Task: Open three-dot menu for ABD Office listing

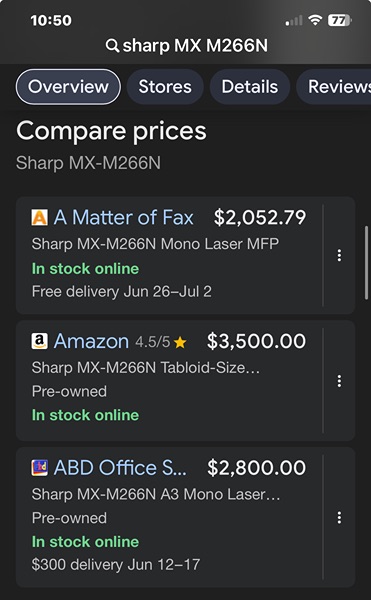Action: (x=339, y=517)
